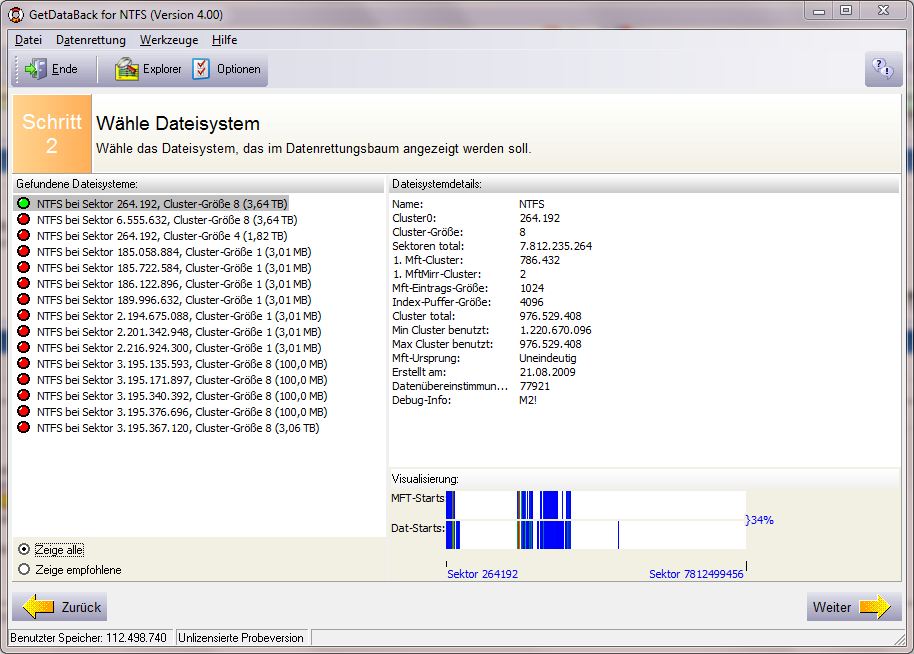The height and width of the screenshot is (654, 914).
Task: Click the yellow left arrow on Zurück
Action: click(38, 607)
